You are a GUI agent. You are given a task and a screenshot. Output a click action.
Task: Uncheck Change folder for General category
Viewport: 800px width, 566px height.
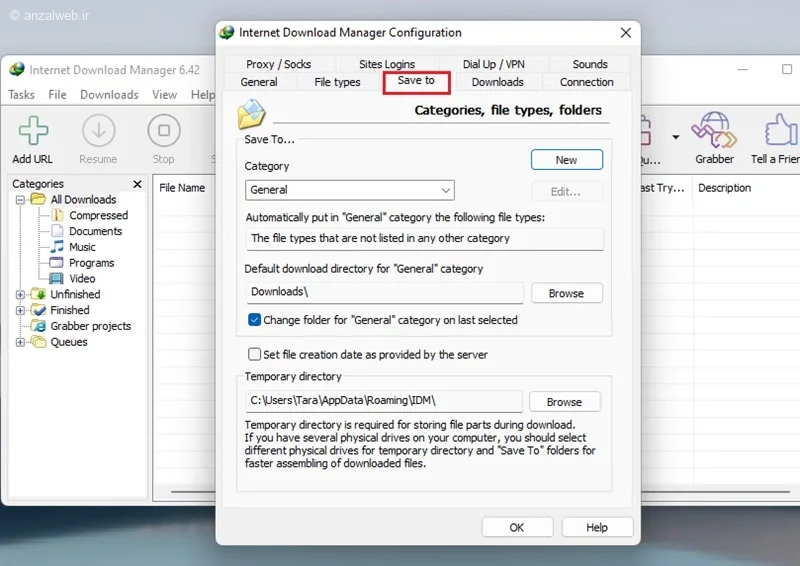pos(254,320)
